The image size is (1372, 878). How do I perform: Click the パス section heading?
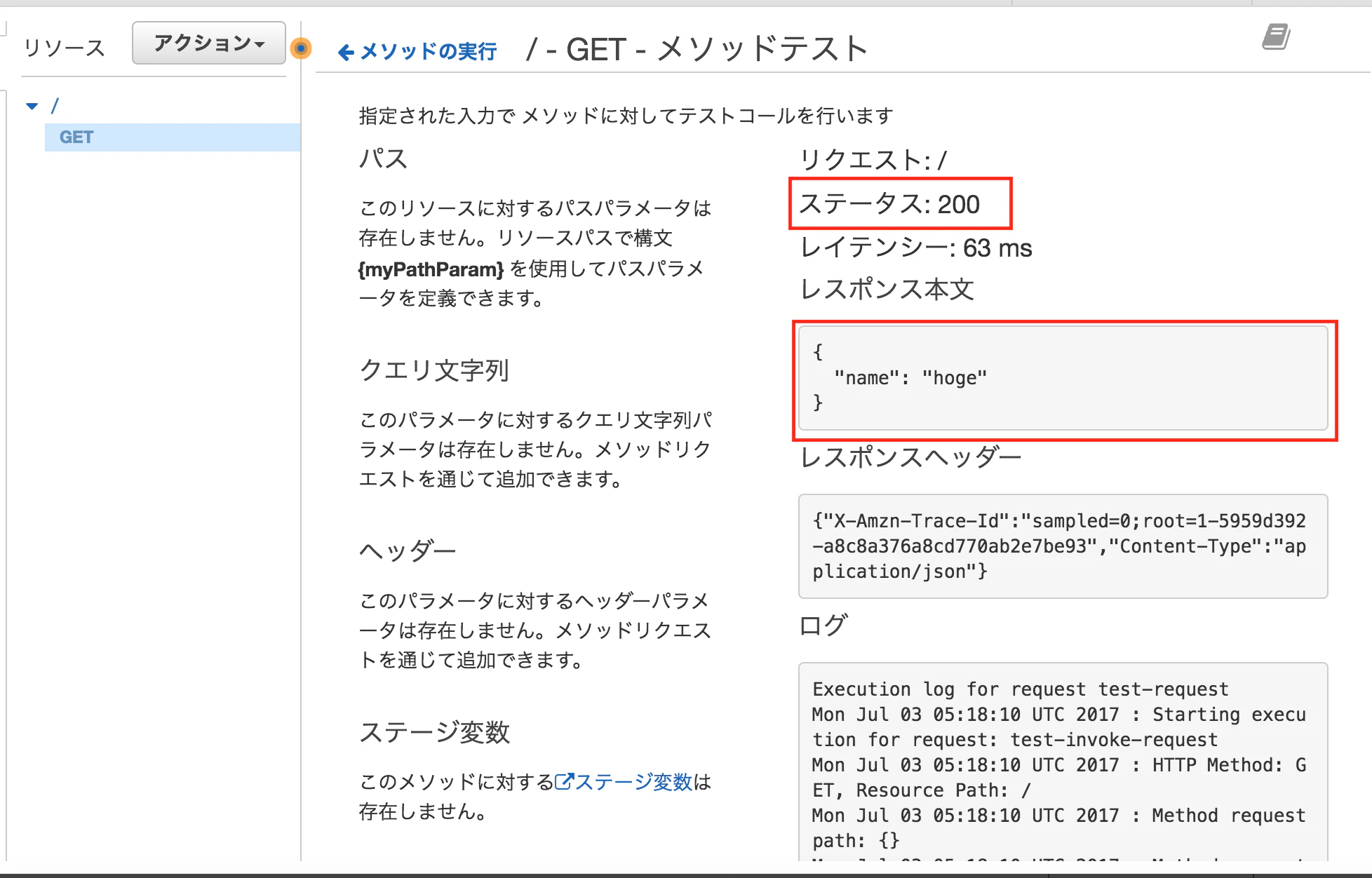[x=383, y=158]
